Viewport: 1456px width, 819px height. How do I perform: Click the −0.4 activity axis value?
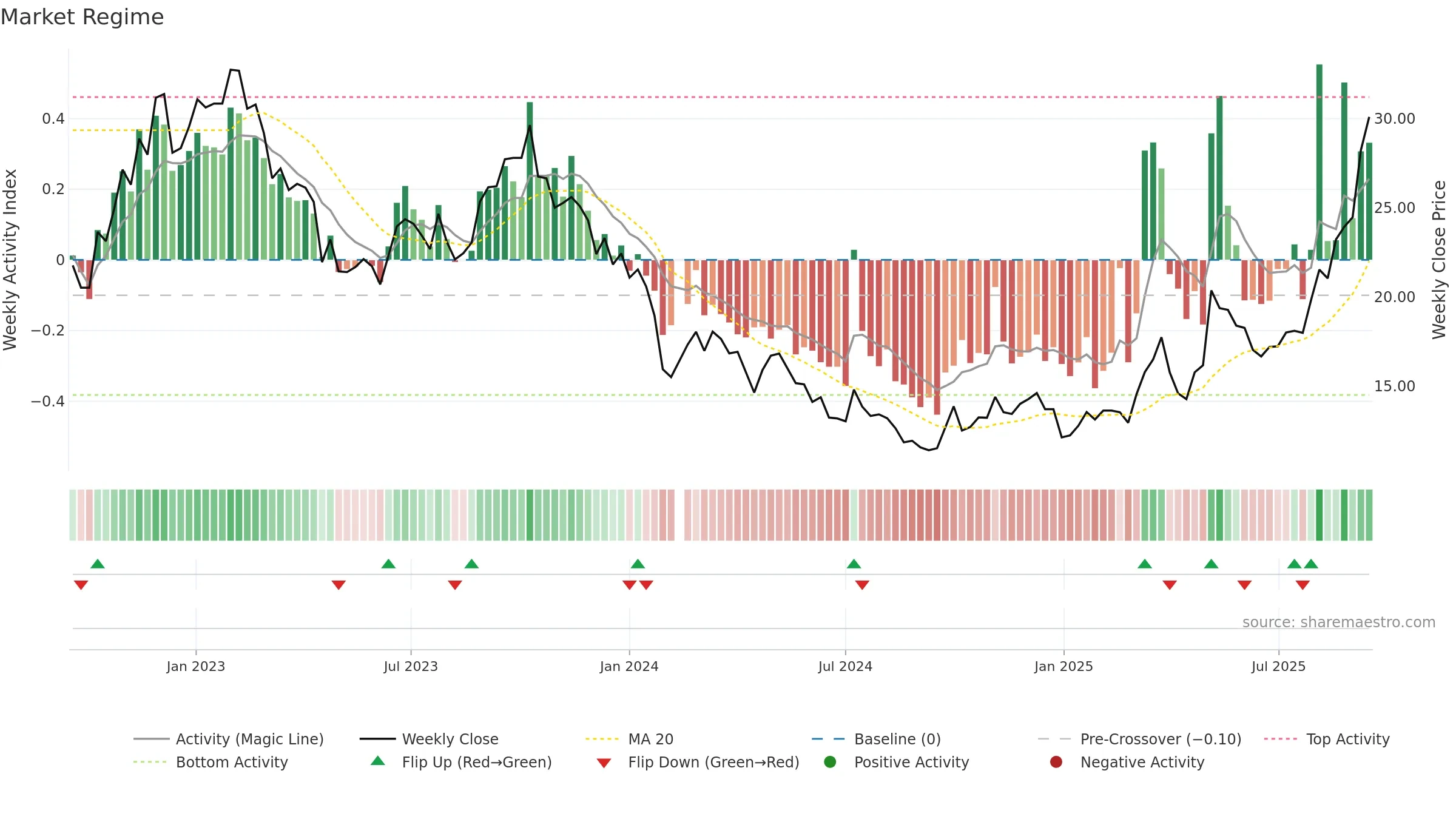(x=48, y=401)
